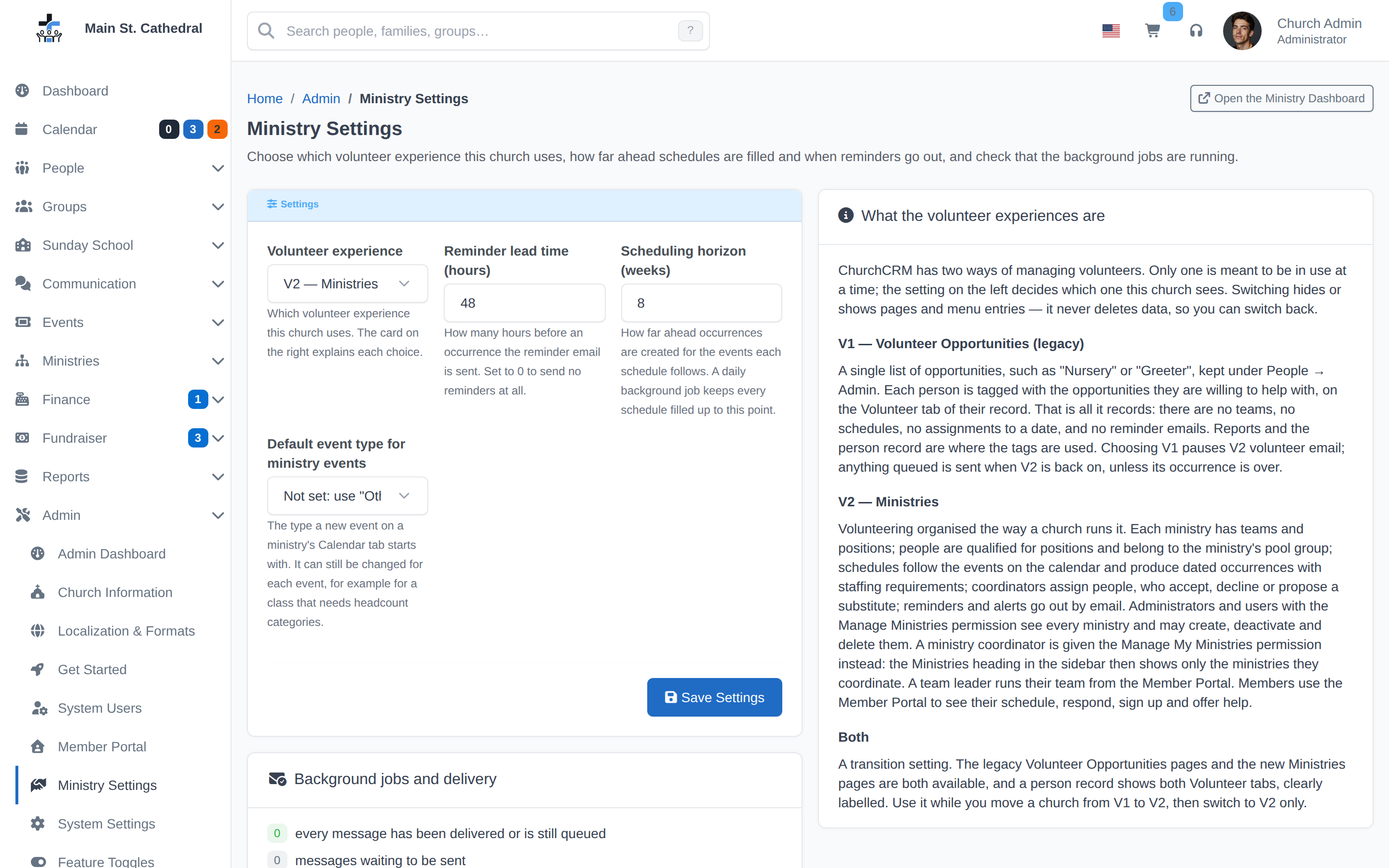Click the search help question mark
Image resolution: width=1389 pixels, height=868 pixels.
(x=690, y=30)
